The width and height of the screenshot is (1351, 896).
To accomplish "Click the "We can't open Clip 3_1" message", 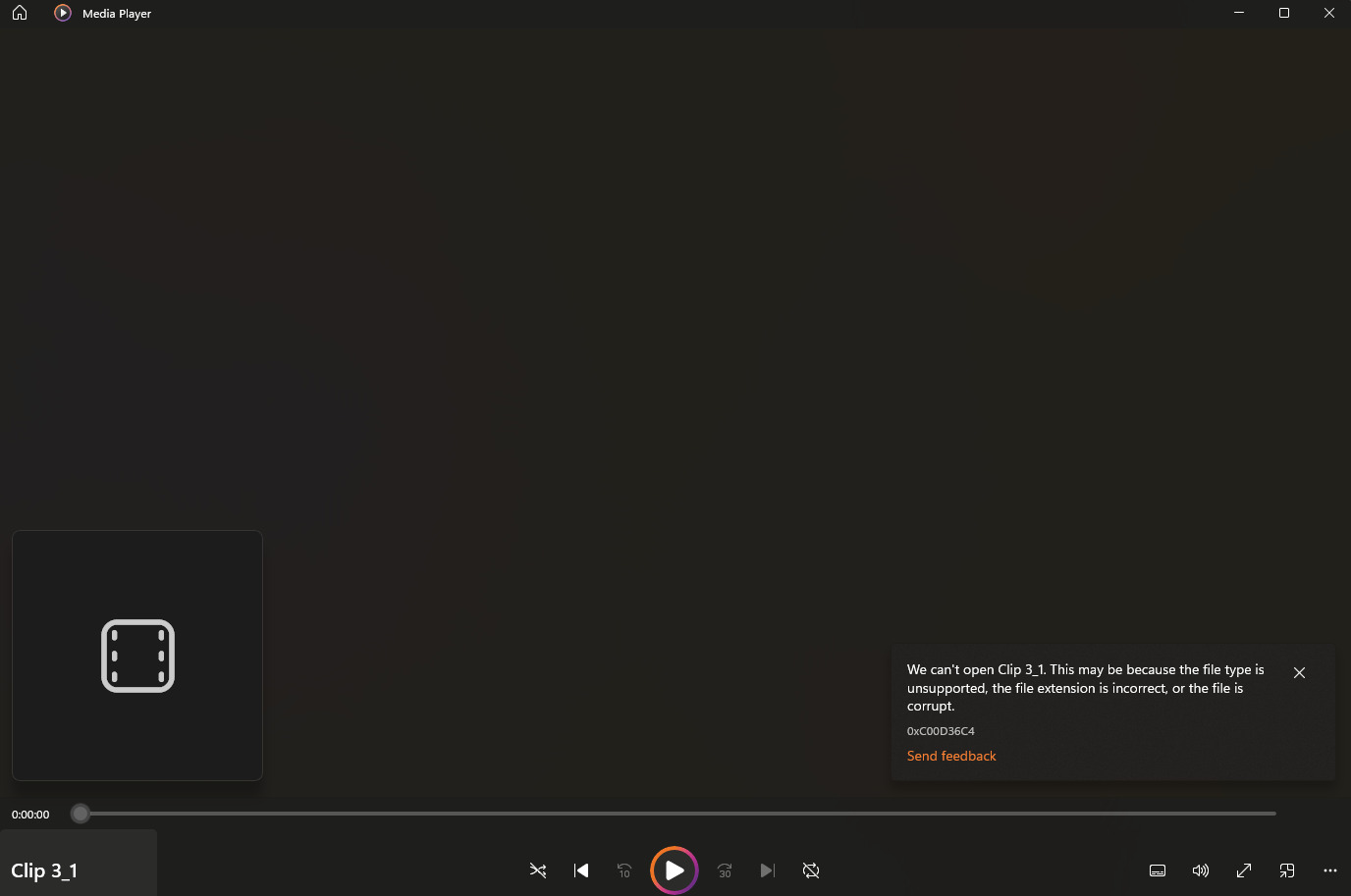I will tap(1085, 688).
